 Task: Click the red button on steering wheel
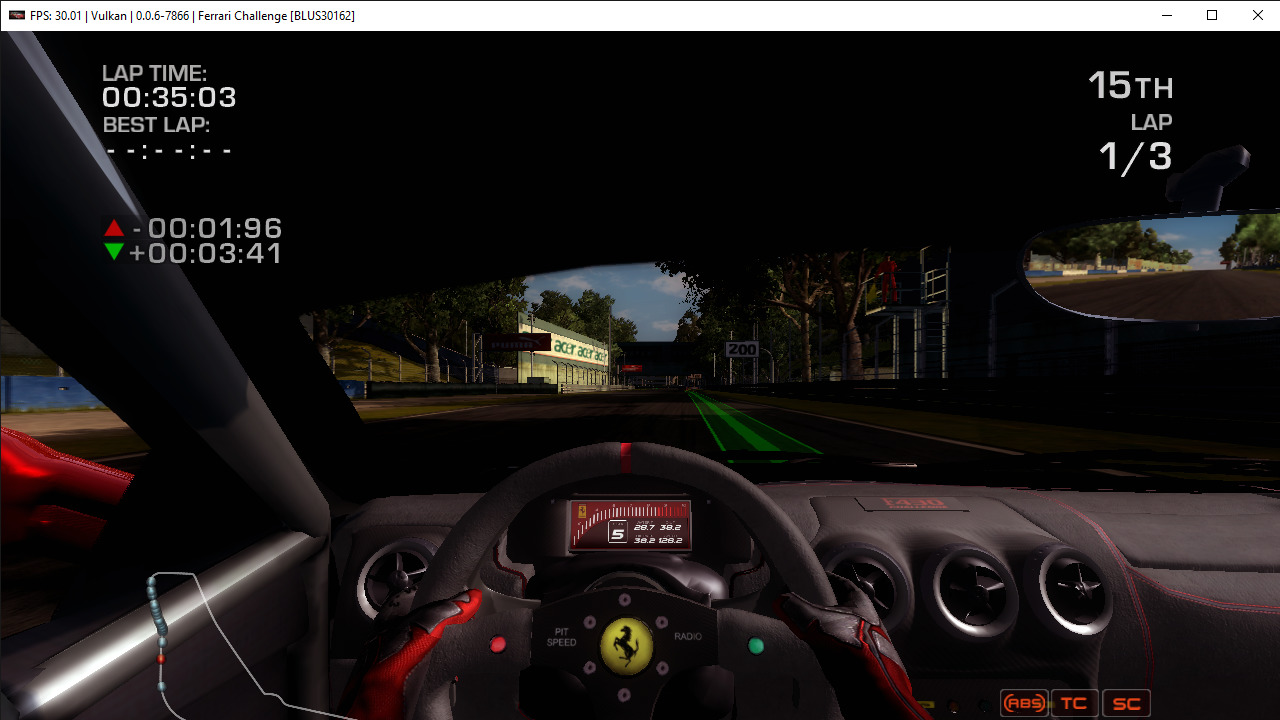pos(498,645)
